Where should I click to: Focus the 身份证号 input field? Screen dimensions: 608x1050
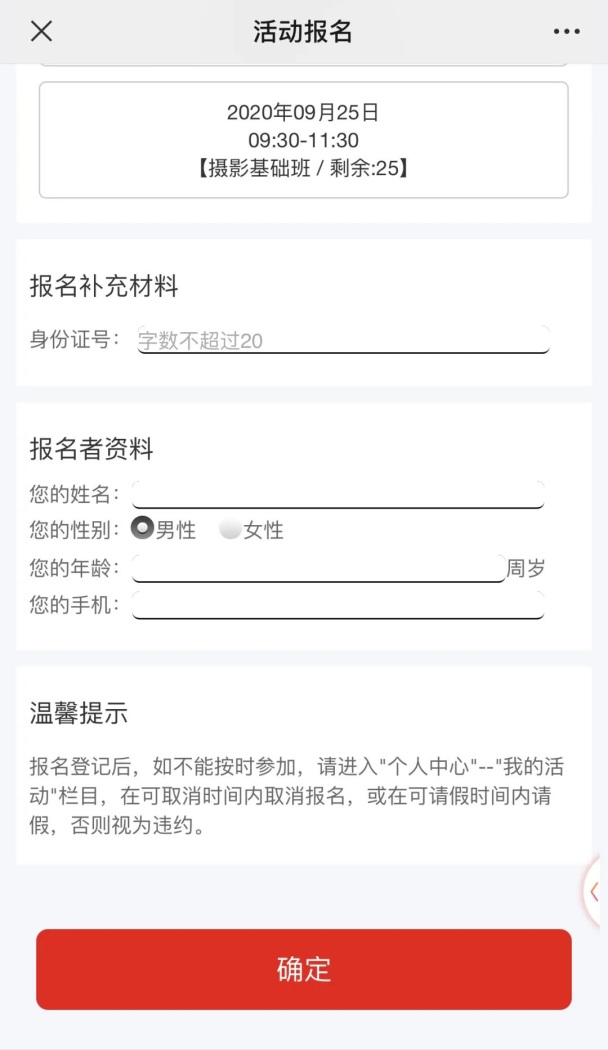344,340
